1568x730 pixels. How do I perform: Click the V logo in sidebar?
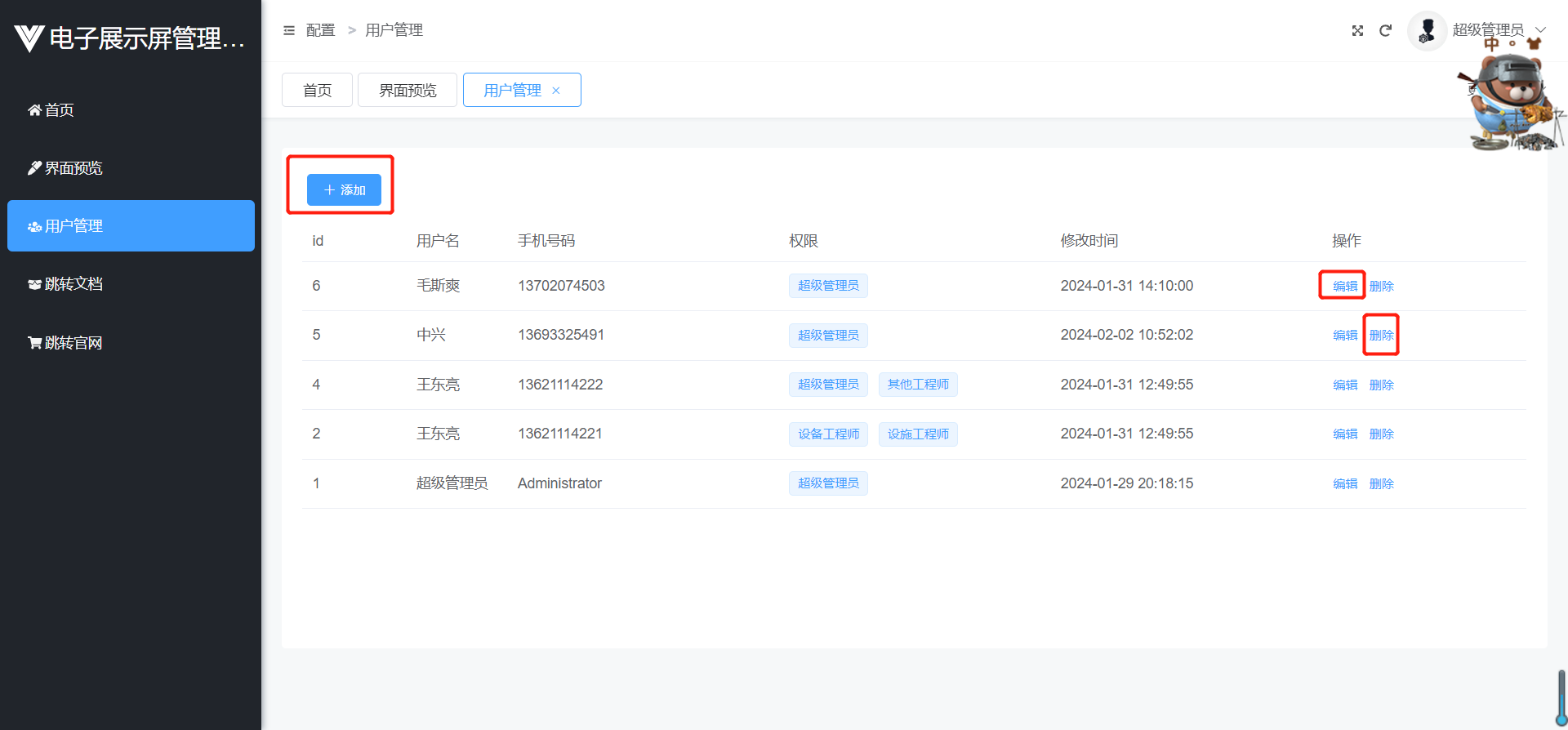(x=29, y=38)
